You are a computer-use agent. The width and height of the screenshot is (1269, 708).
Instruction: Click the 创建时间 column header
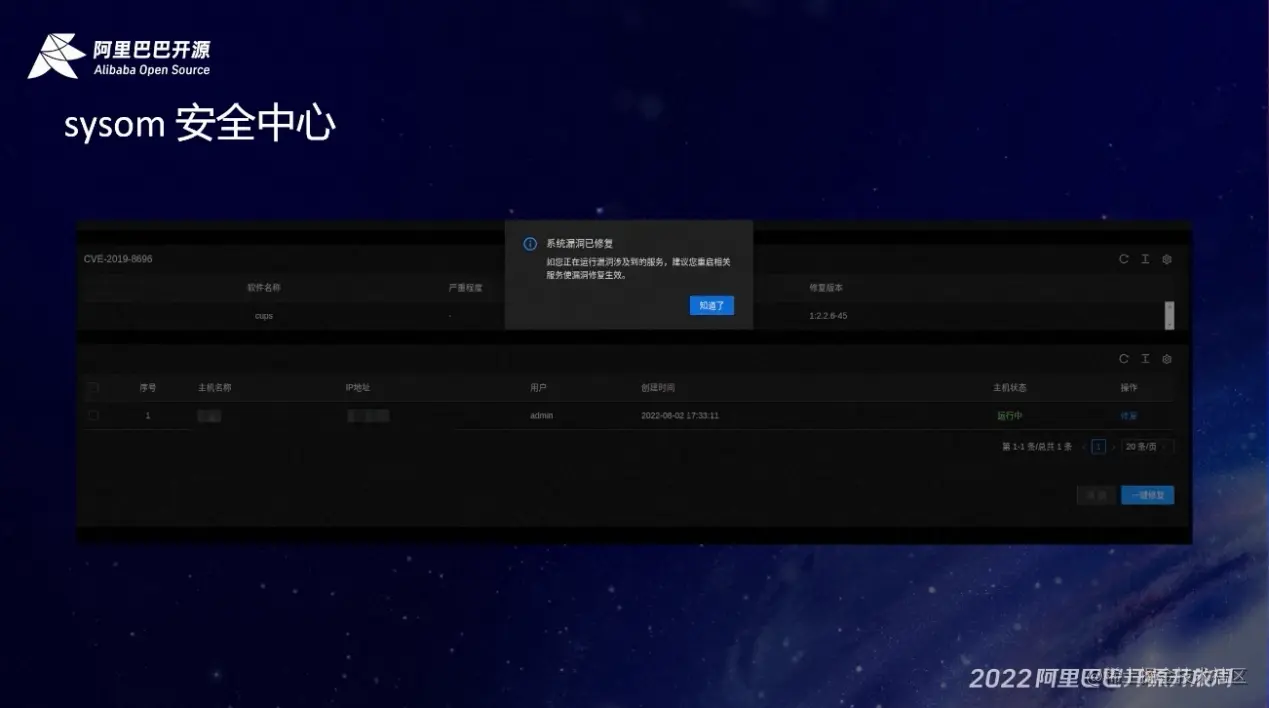[x=658, y=388]
